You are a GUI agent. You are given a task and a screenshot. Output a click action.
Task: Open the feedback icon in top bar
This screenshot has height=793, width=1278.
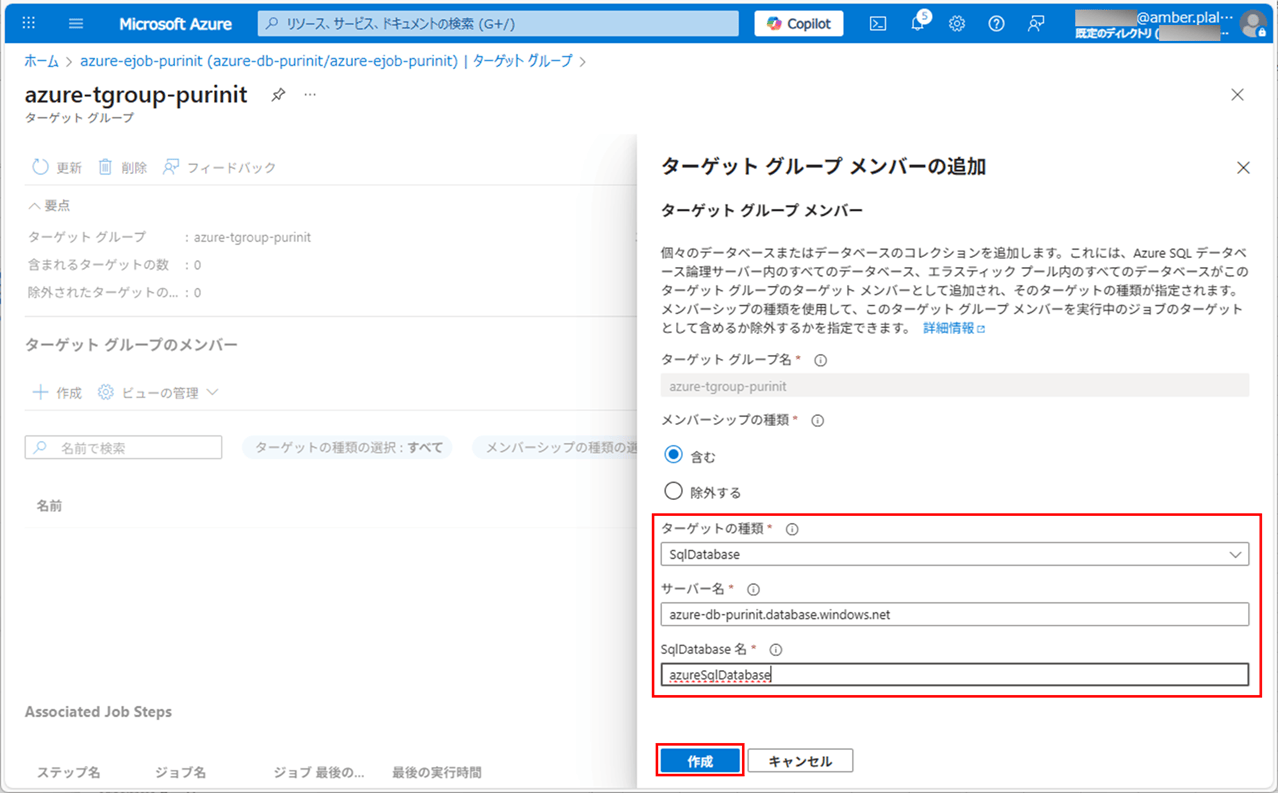pos(1036,23)
